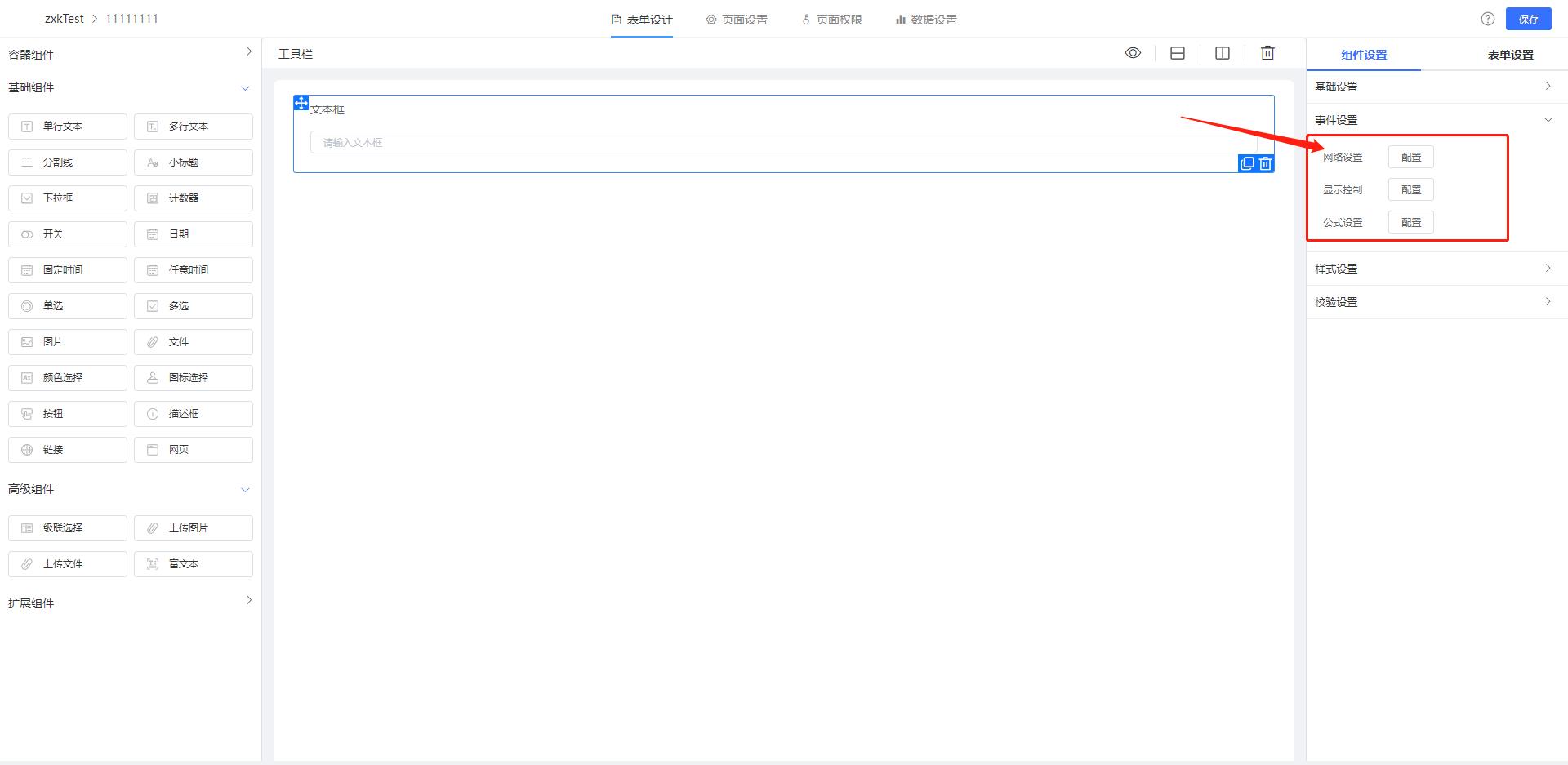Click the 保存 button
The image size is (1568, 765).
pyautogui.click(x=1529, y=19)
